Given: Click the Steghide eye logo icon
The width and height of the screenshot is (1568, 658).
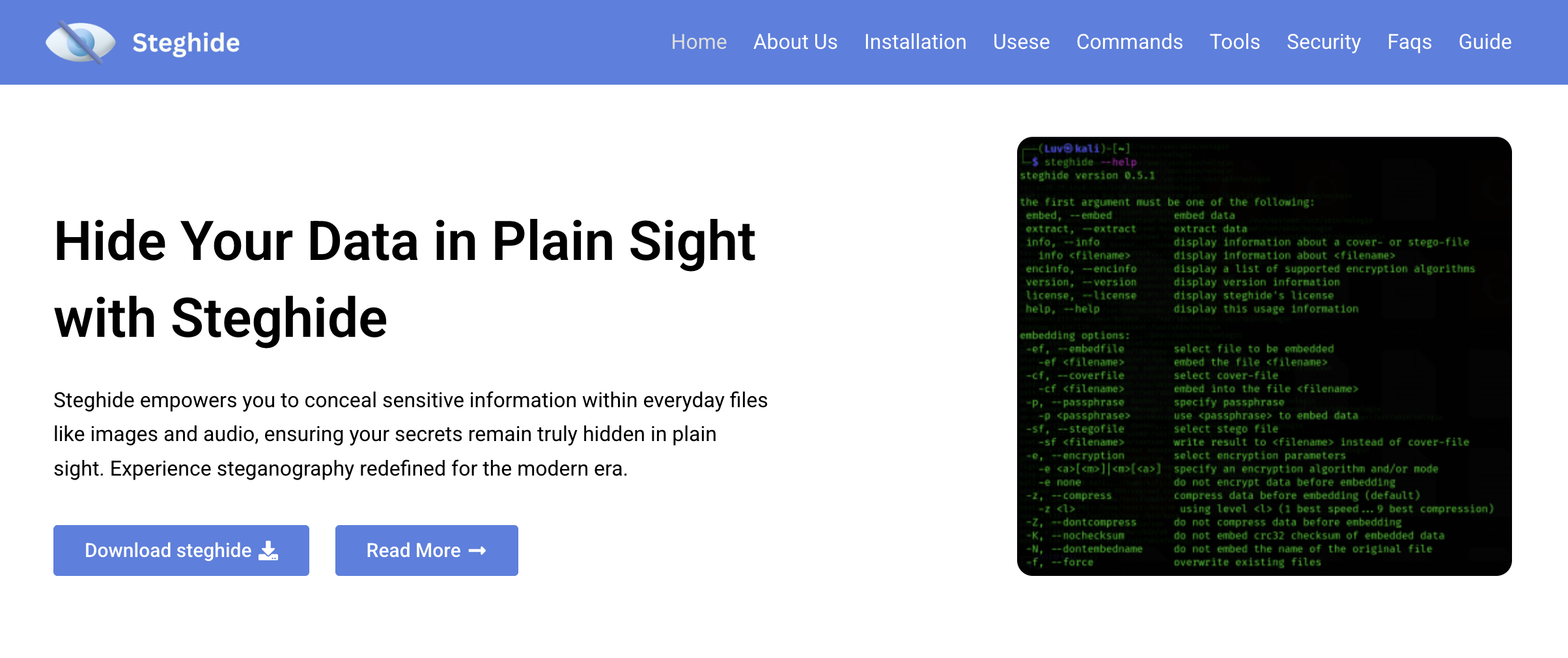Looking at the screenshot, I should click(80, 42).
